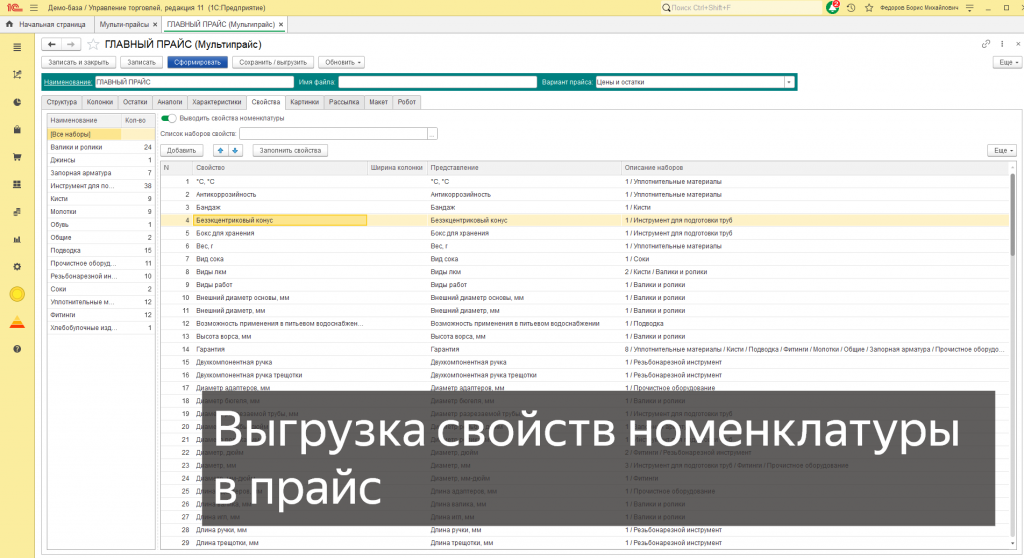Open the pie chart section in sidebar

[x=17, y=102]
